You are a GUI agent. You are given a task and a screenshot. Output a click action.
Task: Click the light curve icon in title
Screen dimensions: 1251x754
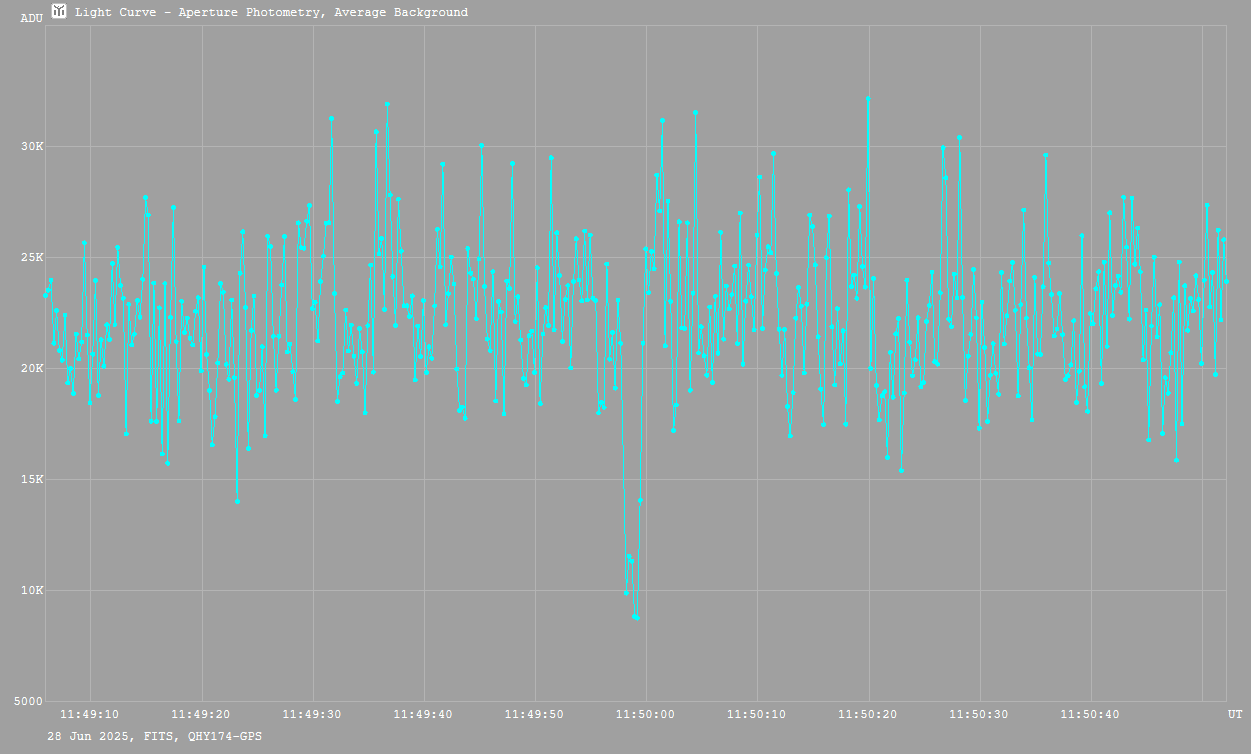[x=59, y=11]
